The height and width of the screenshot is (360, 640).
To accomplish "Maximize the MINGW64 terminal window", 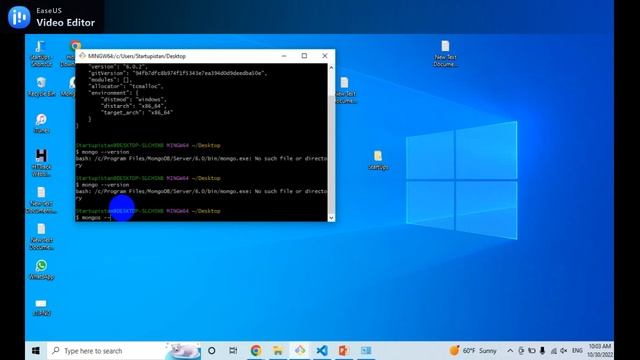I will point(304,56).
